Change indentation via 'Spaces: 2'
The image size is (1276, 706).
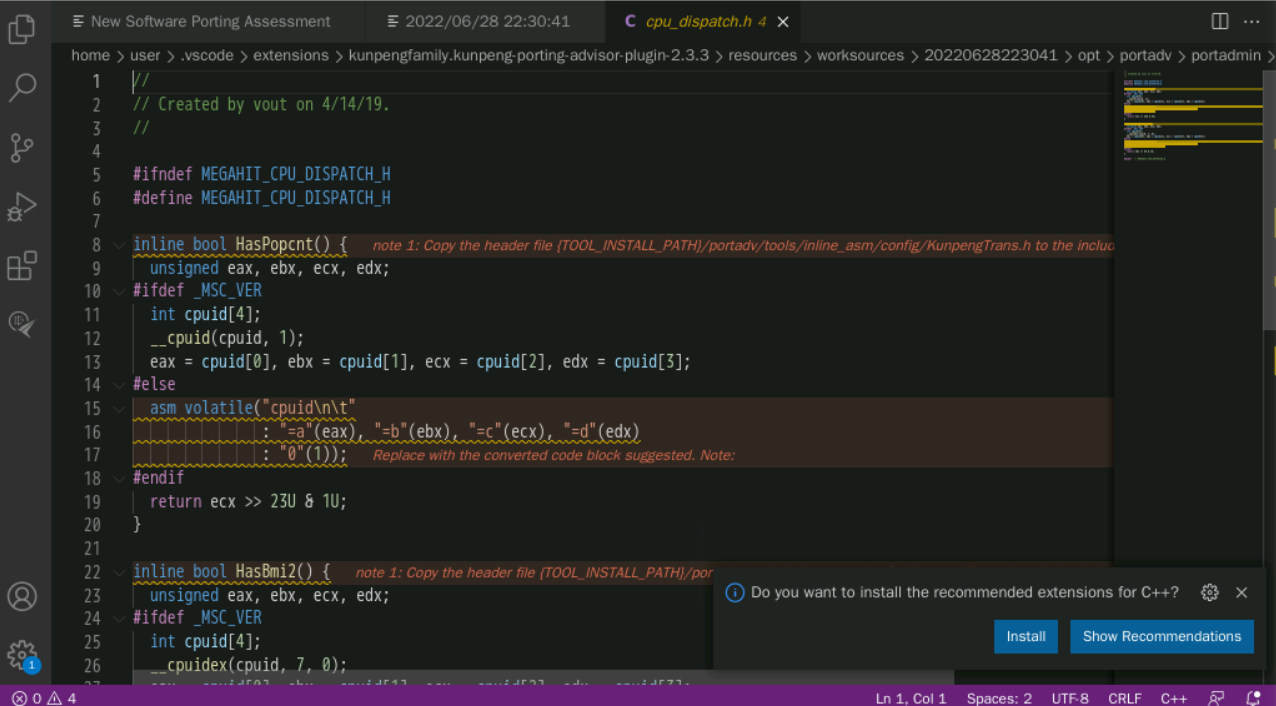(999, 698)
